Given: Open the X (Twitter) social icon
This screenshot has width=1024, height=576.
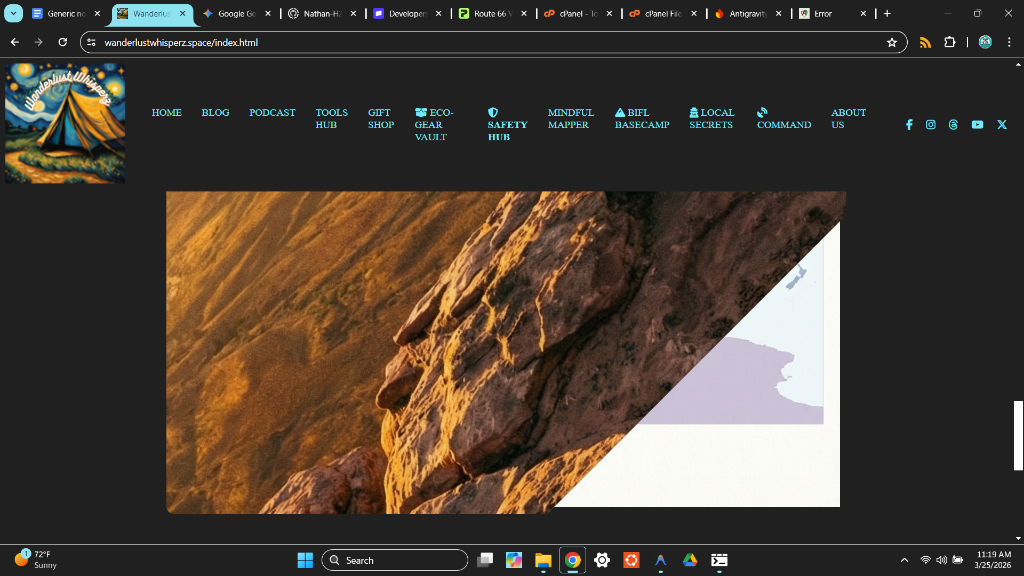Looking at the screenshot, I should click(1002, 125).
